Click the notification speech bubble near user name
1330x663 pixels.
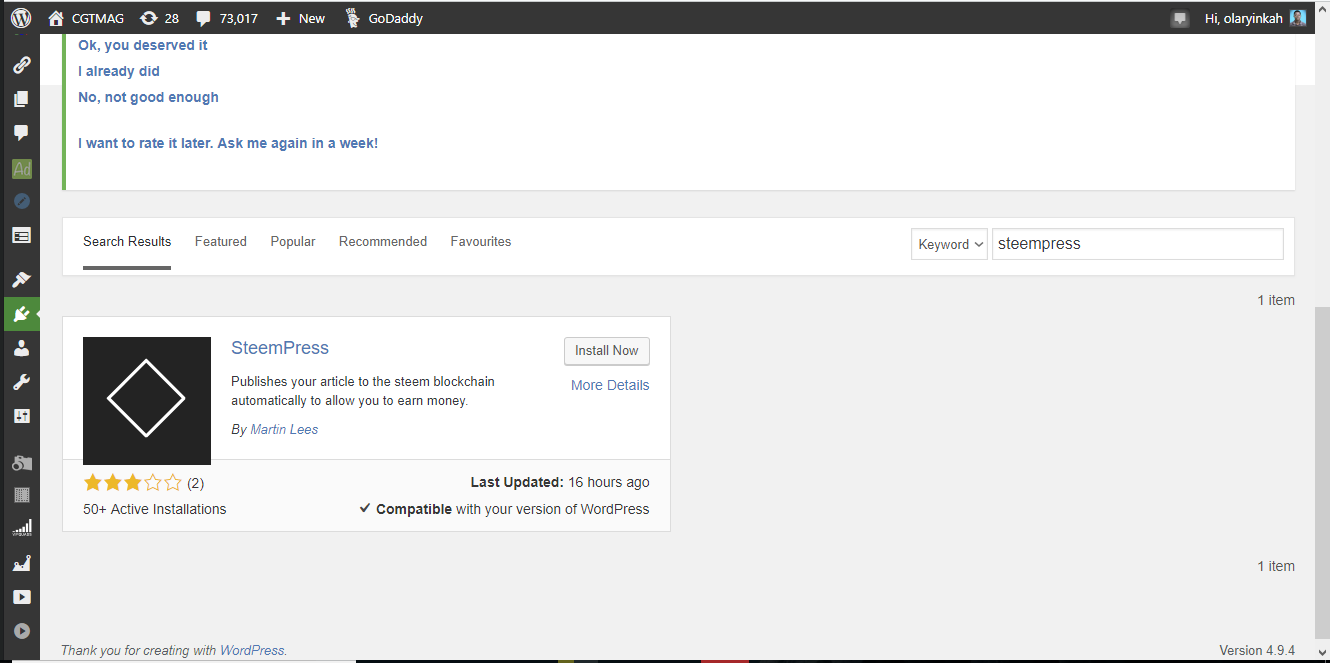[1180, 19]
